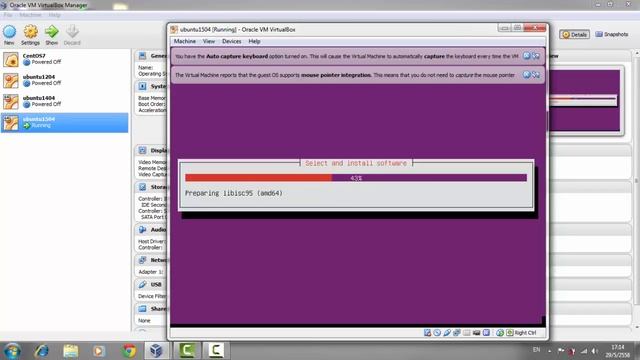Click the Network section icon in details
640x360 pixels.
[142, 260]
